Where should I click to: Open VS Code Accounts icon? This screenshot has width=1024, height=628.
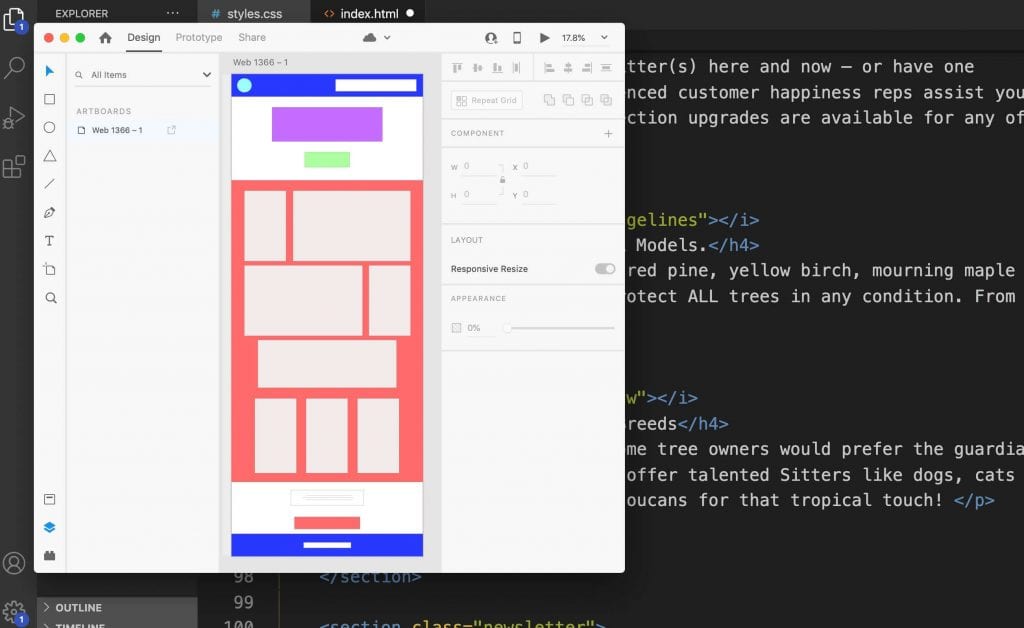point(14,563)
